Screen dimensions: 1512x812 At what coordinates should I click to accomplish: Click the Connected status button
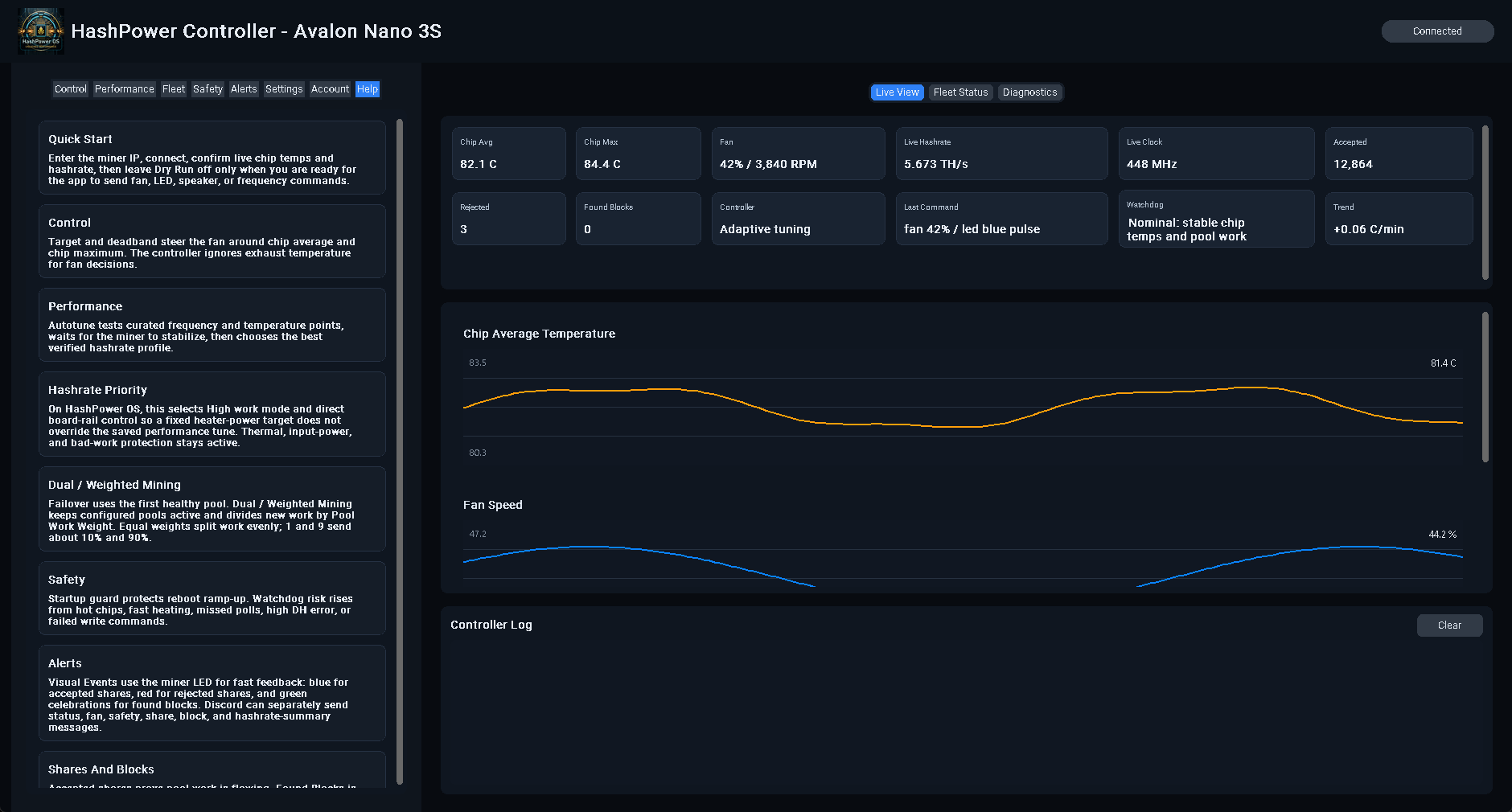pos(1437,31)
